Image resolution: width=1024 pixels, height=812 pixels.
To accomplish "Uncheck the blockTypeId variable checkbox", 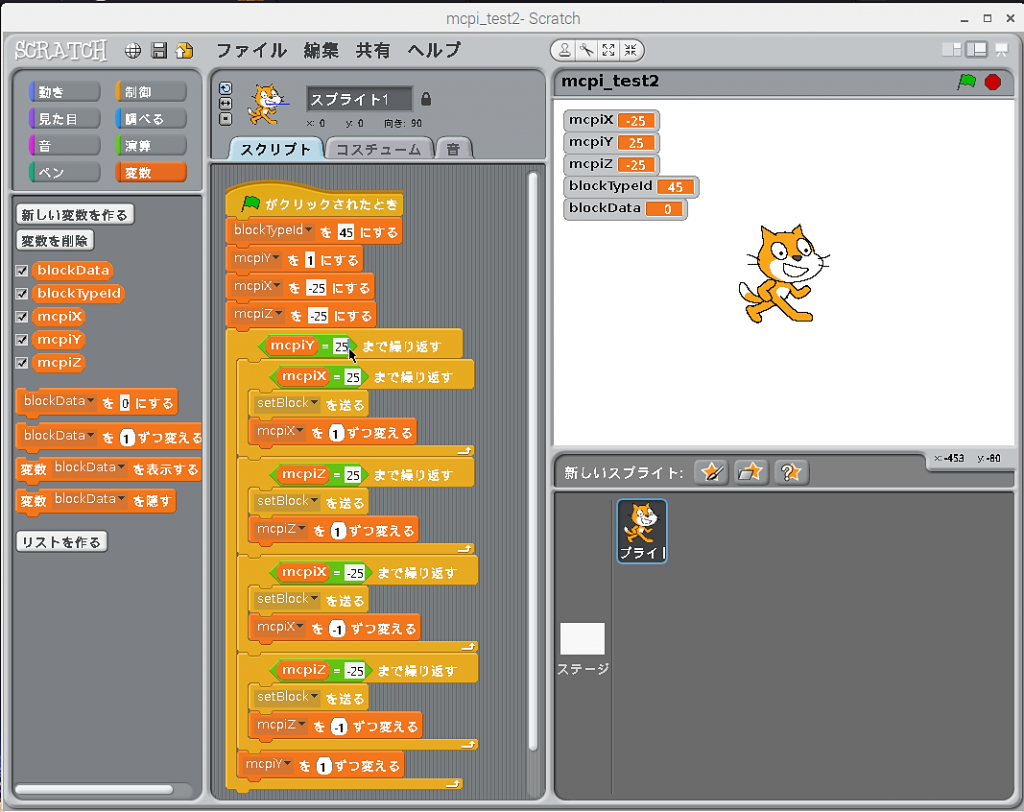I will (22, 293).
